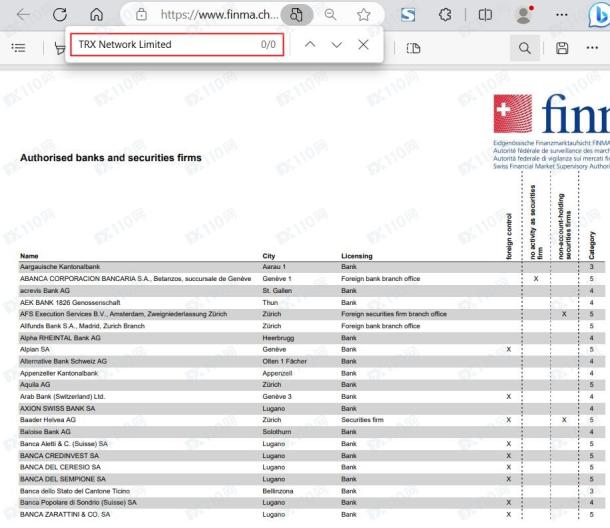Select Baader Helvea AG entry
This screenshot has width=610, height=528.
pos(48,420)
